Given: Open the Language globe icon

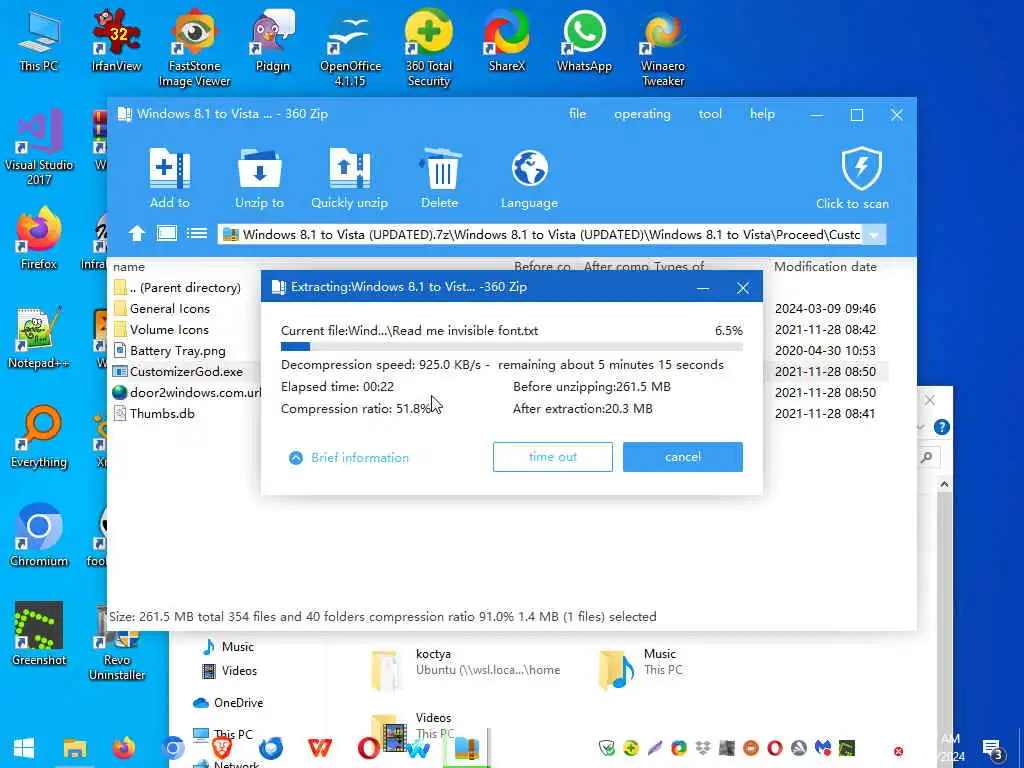Looking at the screenshot, I should click(530, 168).
